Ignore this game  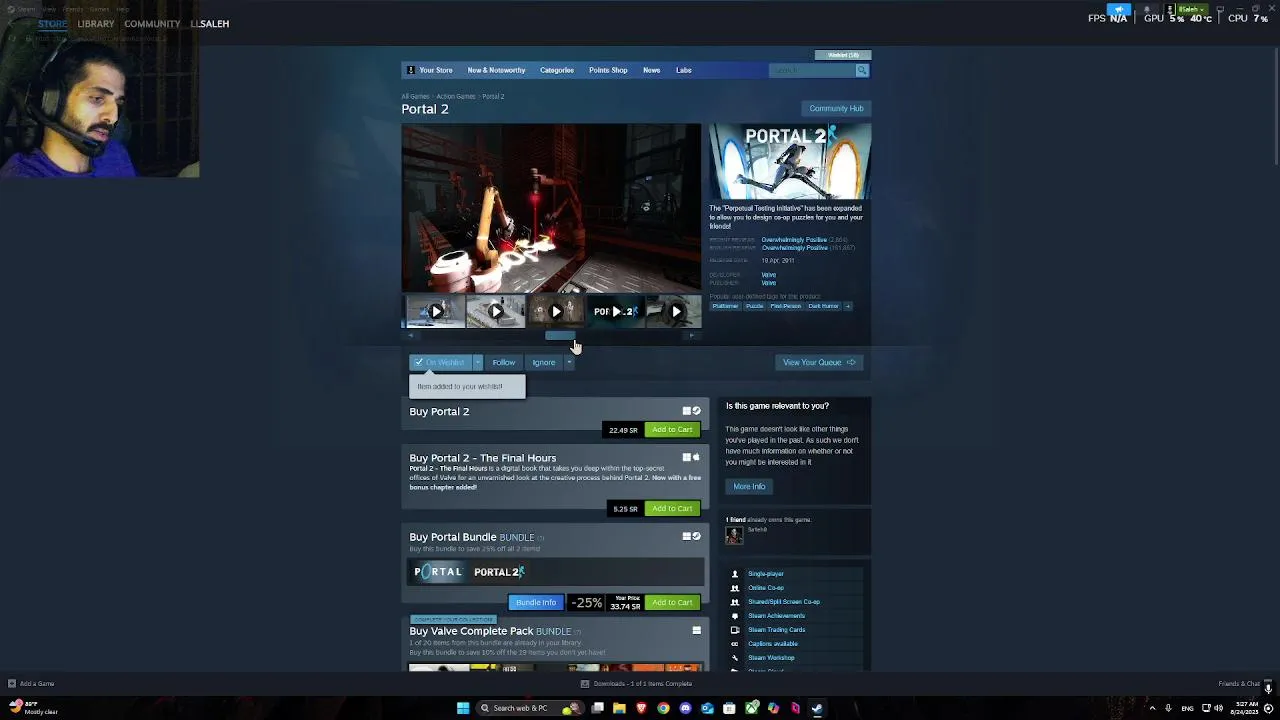(543, 362)
